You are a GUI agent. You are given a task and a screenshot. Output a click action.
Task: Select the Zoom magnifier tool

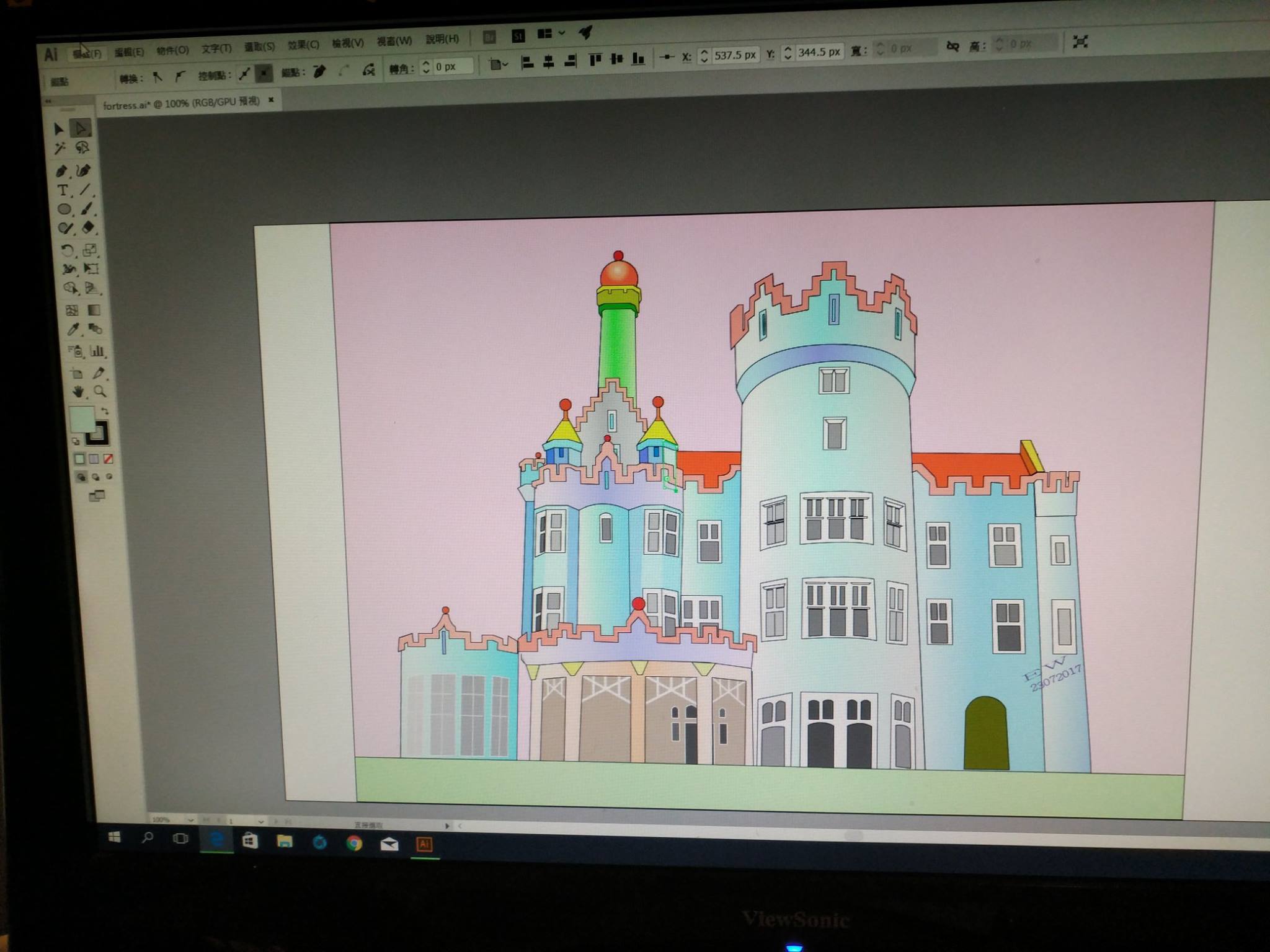[x=99, y=391]
